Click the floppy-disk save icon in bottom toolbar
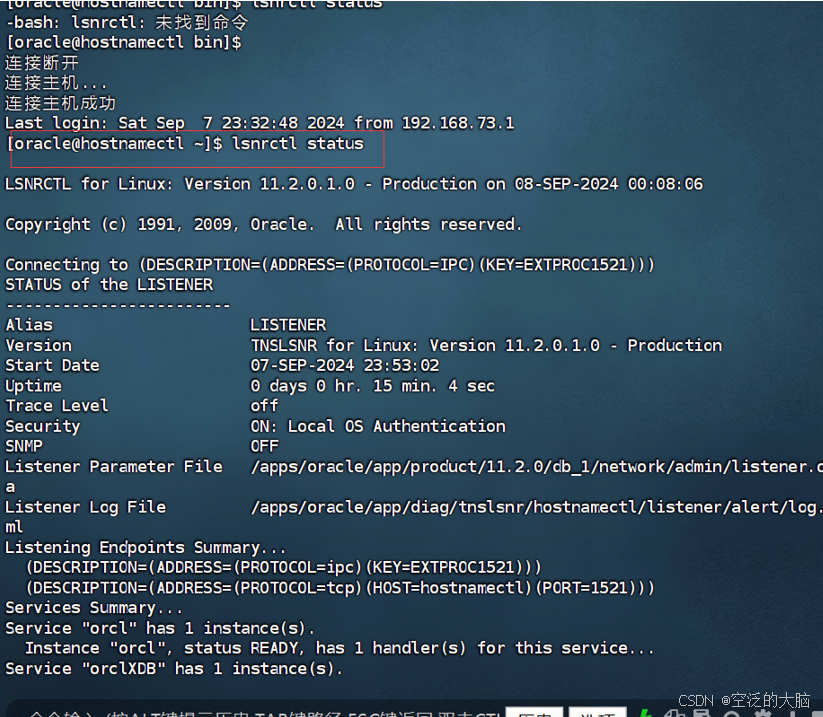The image size is (823, 717). point(702,712)
